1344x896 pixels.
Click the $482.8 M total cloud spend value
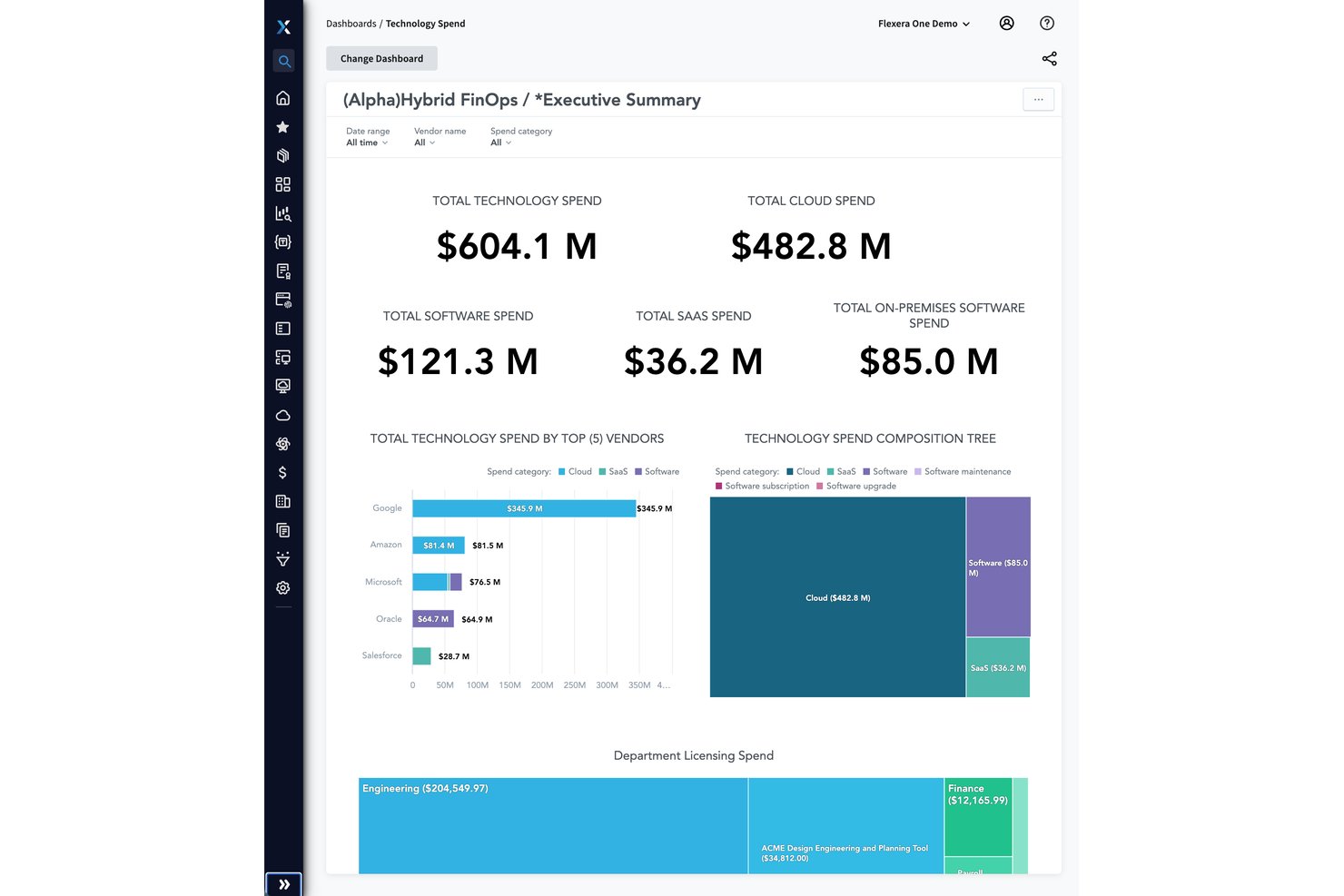tap(811, 246)
